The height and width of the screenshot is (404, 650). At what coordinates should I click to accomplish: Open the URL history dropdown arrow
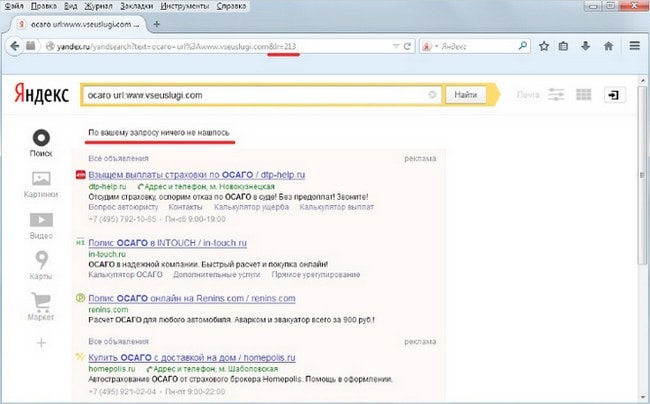(x=396, y=46)
